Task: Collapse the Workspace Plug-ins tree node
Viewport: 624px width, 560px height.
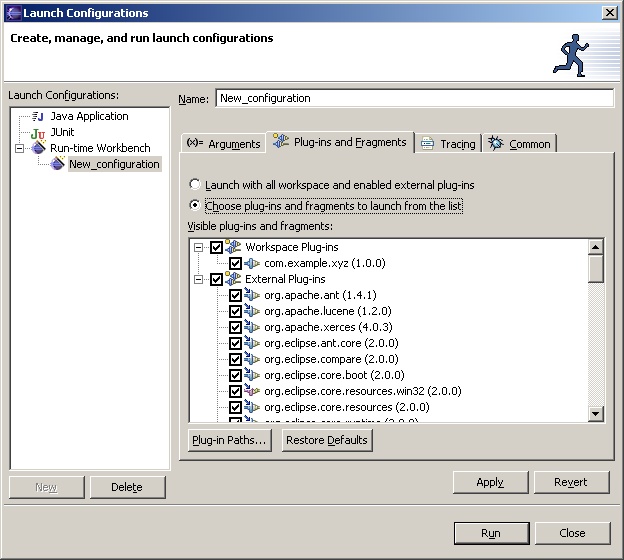Action: [199, 247]
